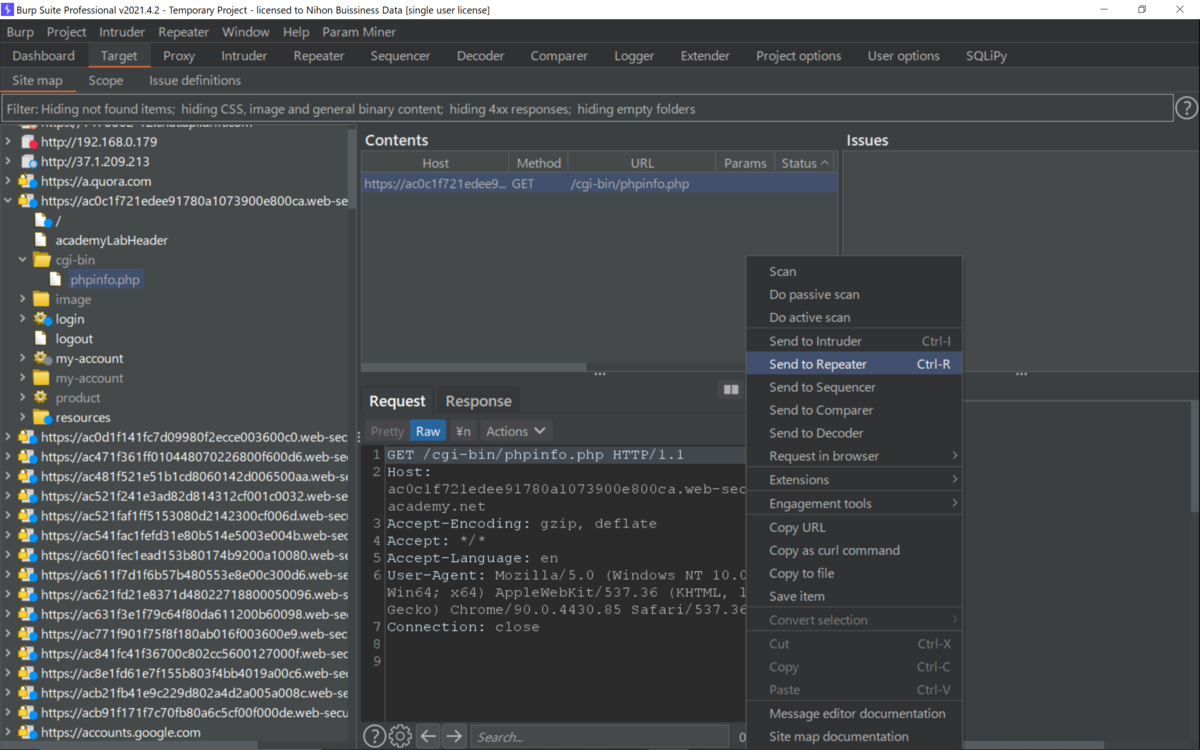This screenshot has height=750, width=1200.
Task: Select Send to Comparer entry
Action: [854, 410]
